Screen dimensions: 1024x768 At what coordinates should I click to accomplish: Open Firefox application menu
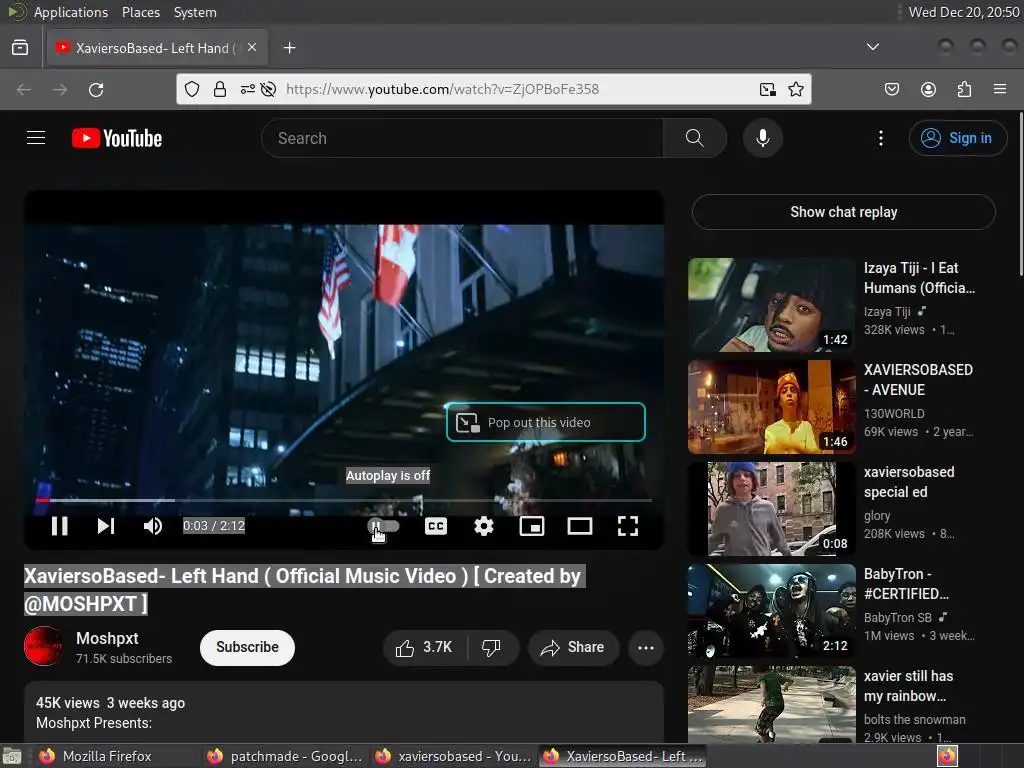pyautogui.click(x=1000, y=89)
